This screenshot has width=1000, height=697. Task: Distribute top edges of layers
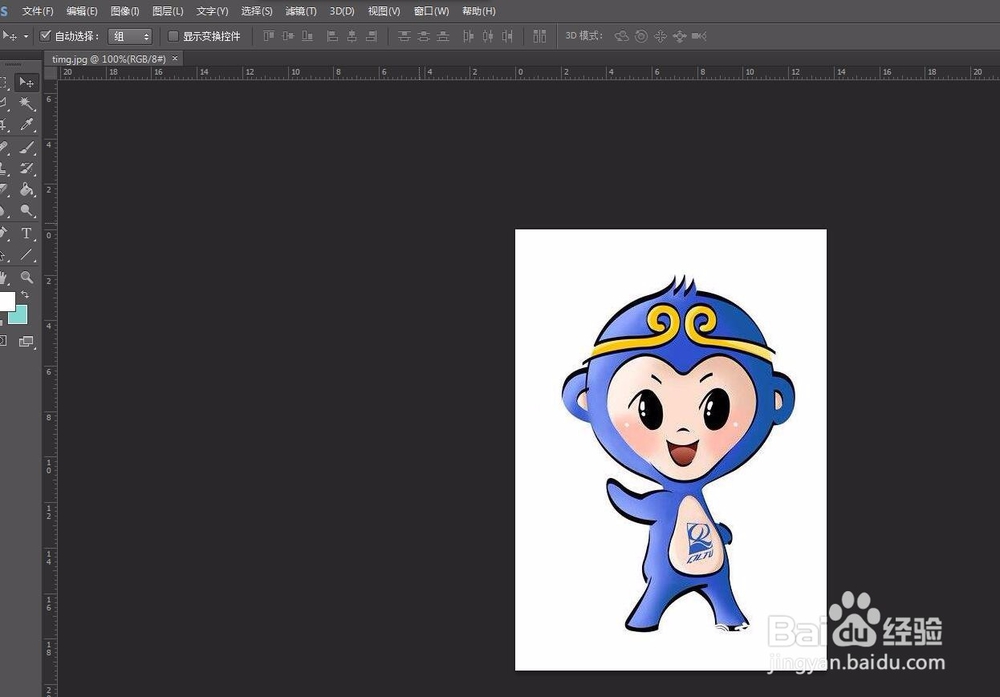[x=404, y=36]
